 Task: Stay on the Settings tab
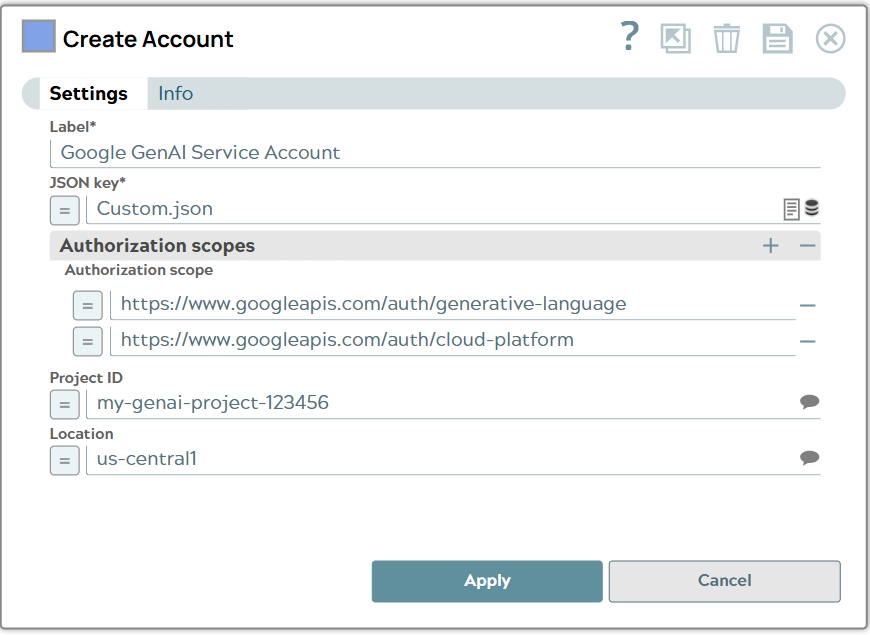point(89,93)
